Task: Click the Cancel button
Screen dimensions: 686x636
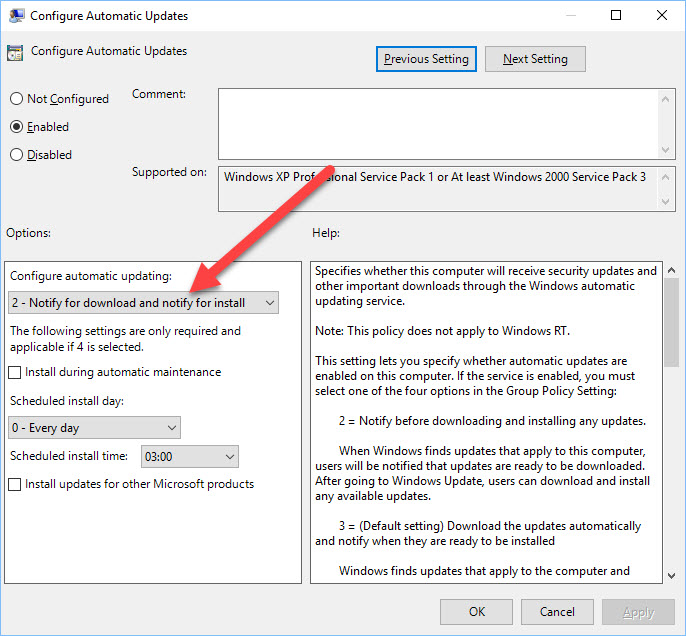Action: coord(557,611)
